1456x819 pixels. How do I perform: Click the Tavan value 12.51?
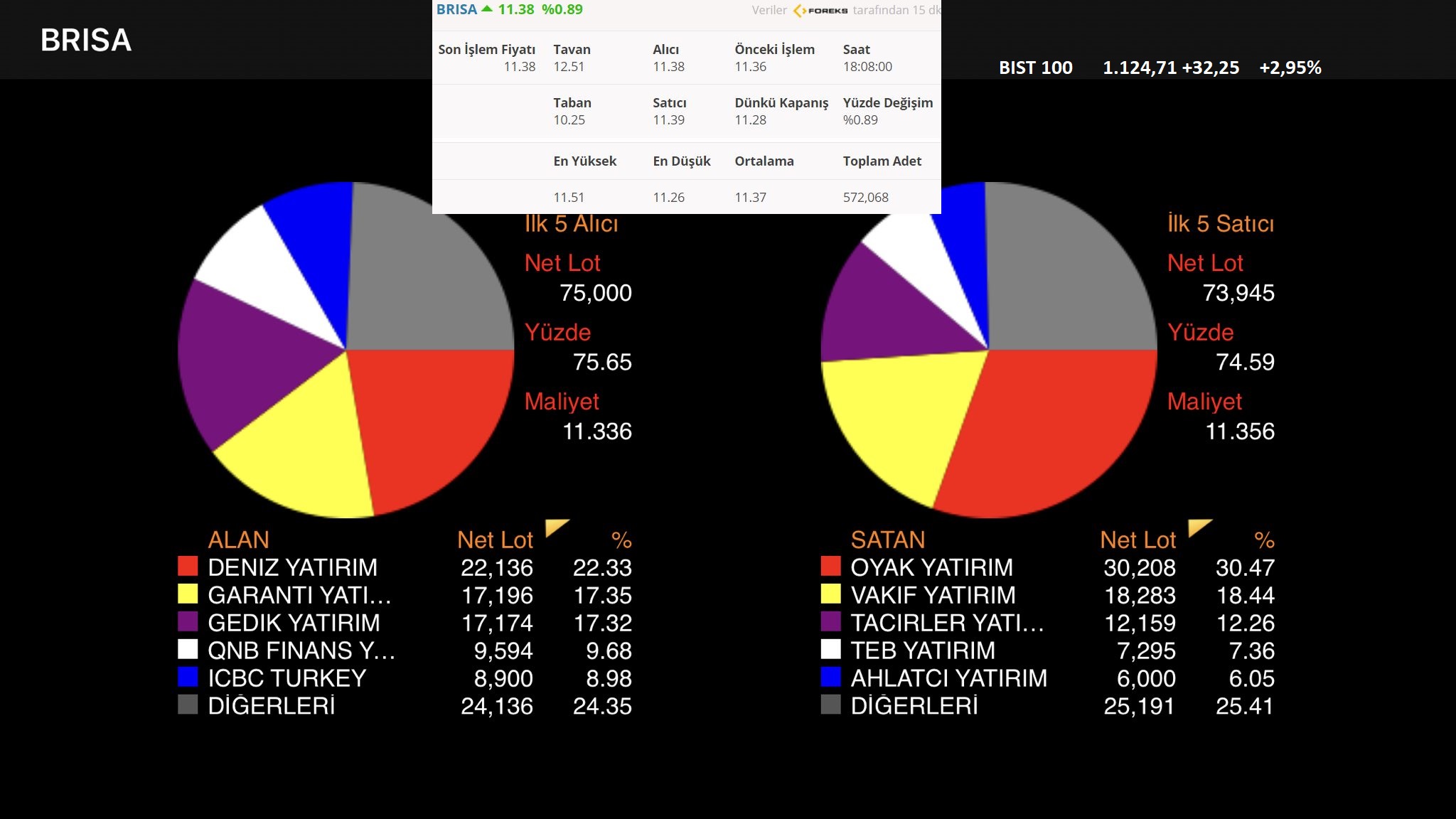568,66
